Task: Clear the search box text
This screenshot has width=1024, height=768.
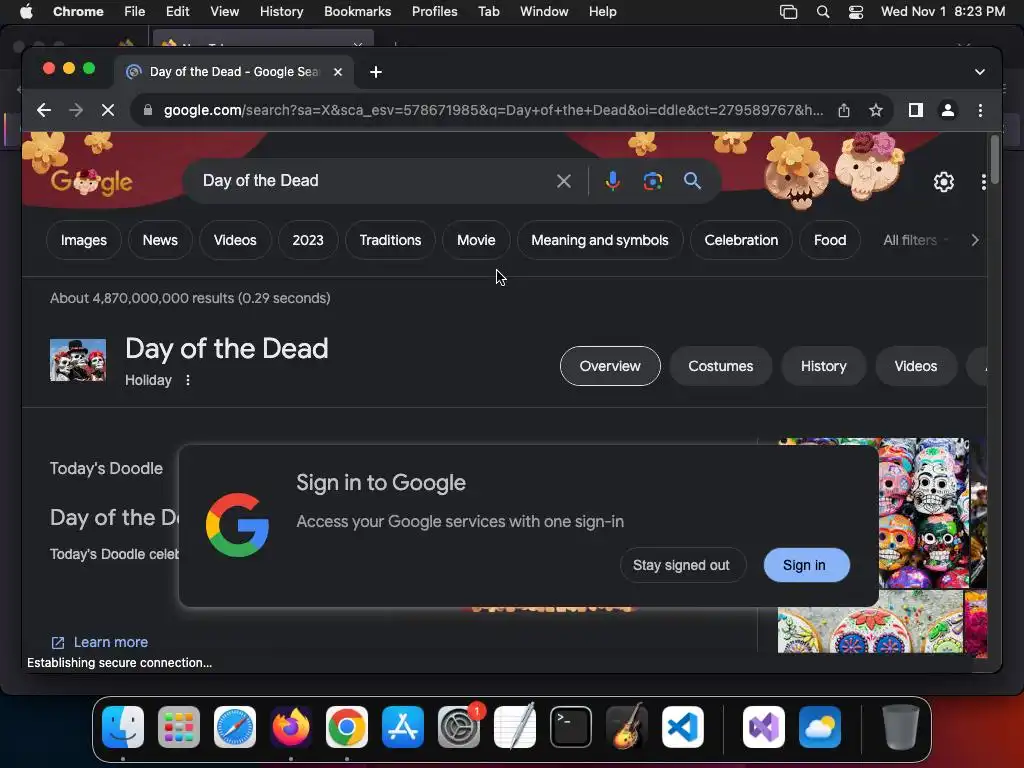Action: [x=564, y=181]
